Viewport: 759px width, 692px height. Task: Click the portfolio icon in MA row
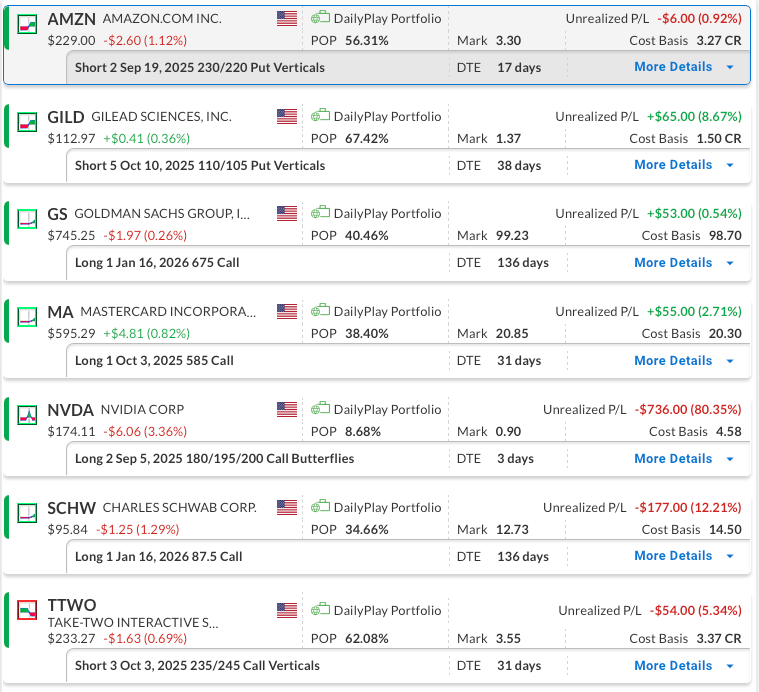click(x=320, y=311)
